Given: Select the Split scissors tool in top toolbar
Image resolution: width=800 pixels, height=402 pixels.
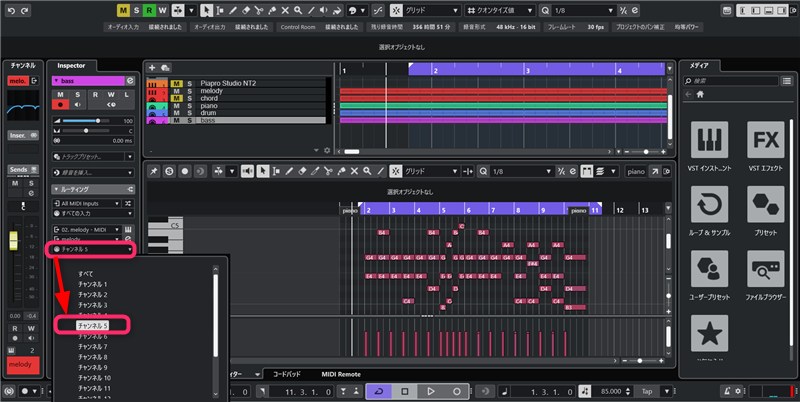Looking at the screenshot, I should click(259, 10).
